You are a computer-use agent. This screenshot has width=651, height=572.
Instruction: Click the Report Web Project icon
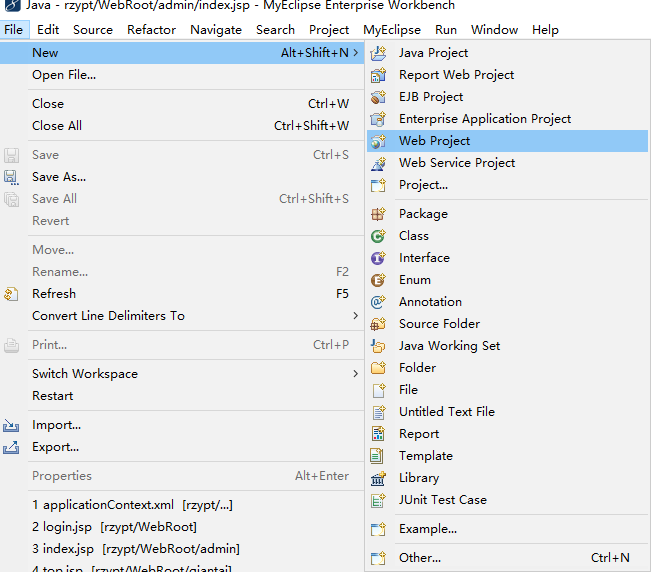(x=378, y=75)
